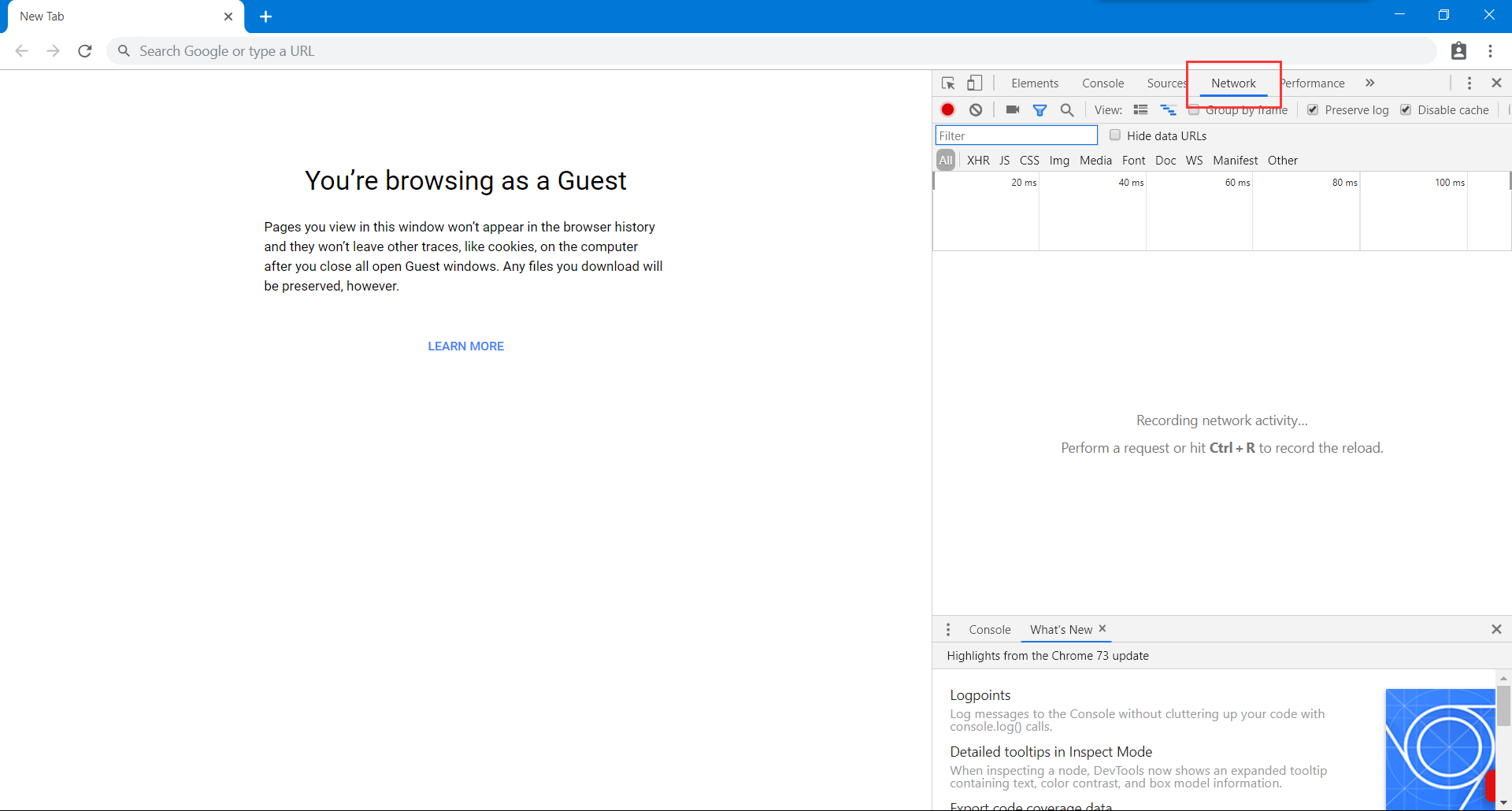Open the DevTools three-dot customize menu

pos(1469,83)
